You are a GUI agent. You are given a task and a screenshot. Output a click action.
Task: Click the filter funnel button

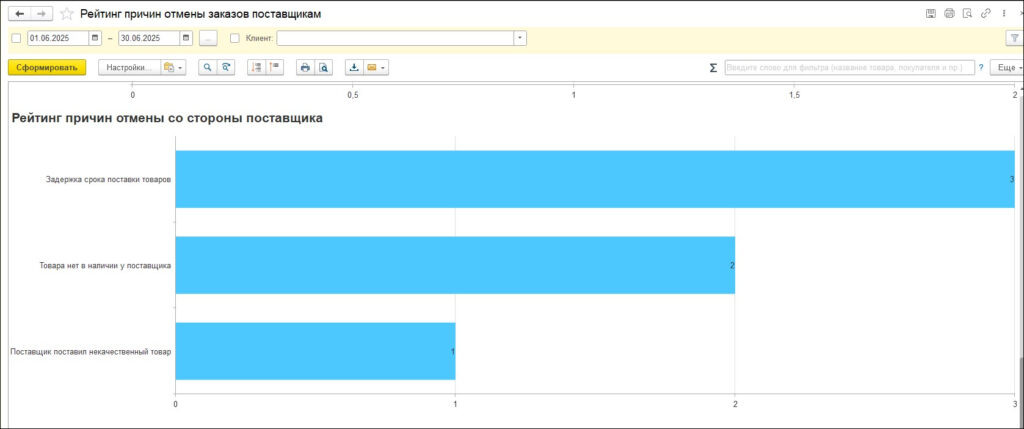pos(1014,39)
